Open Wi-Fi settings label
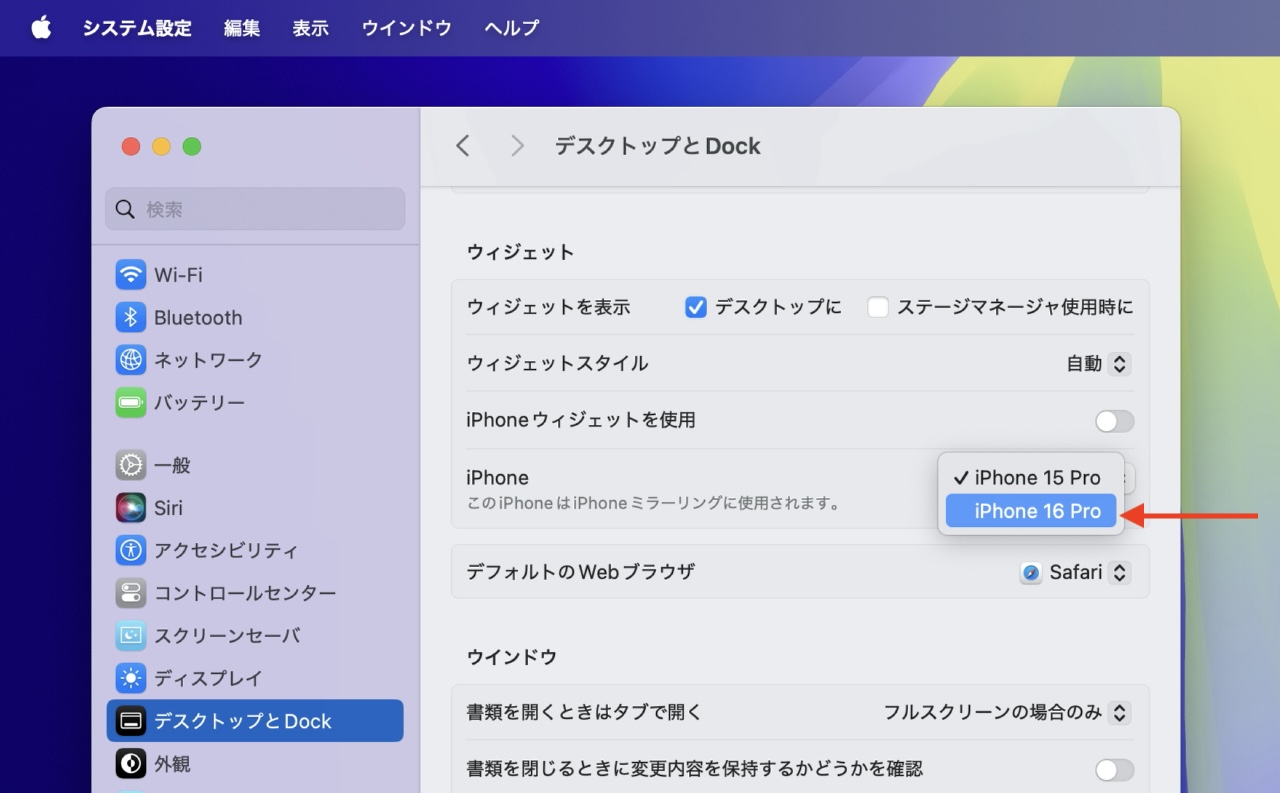 coord(178,274)
